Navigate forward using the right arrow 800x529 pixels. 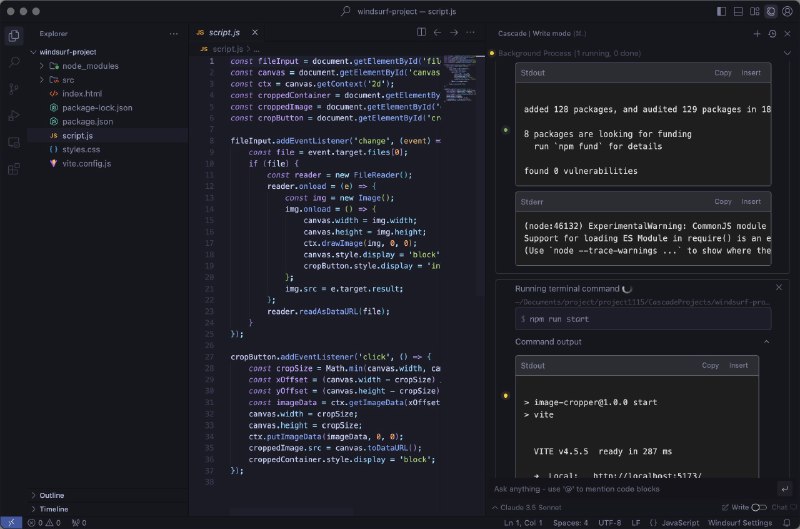454,32
